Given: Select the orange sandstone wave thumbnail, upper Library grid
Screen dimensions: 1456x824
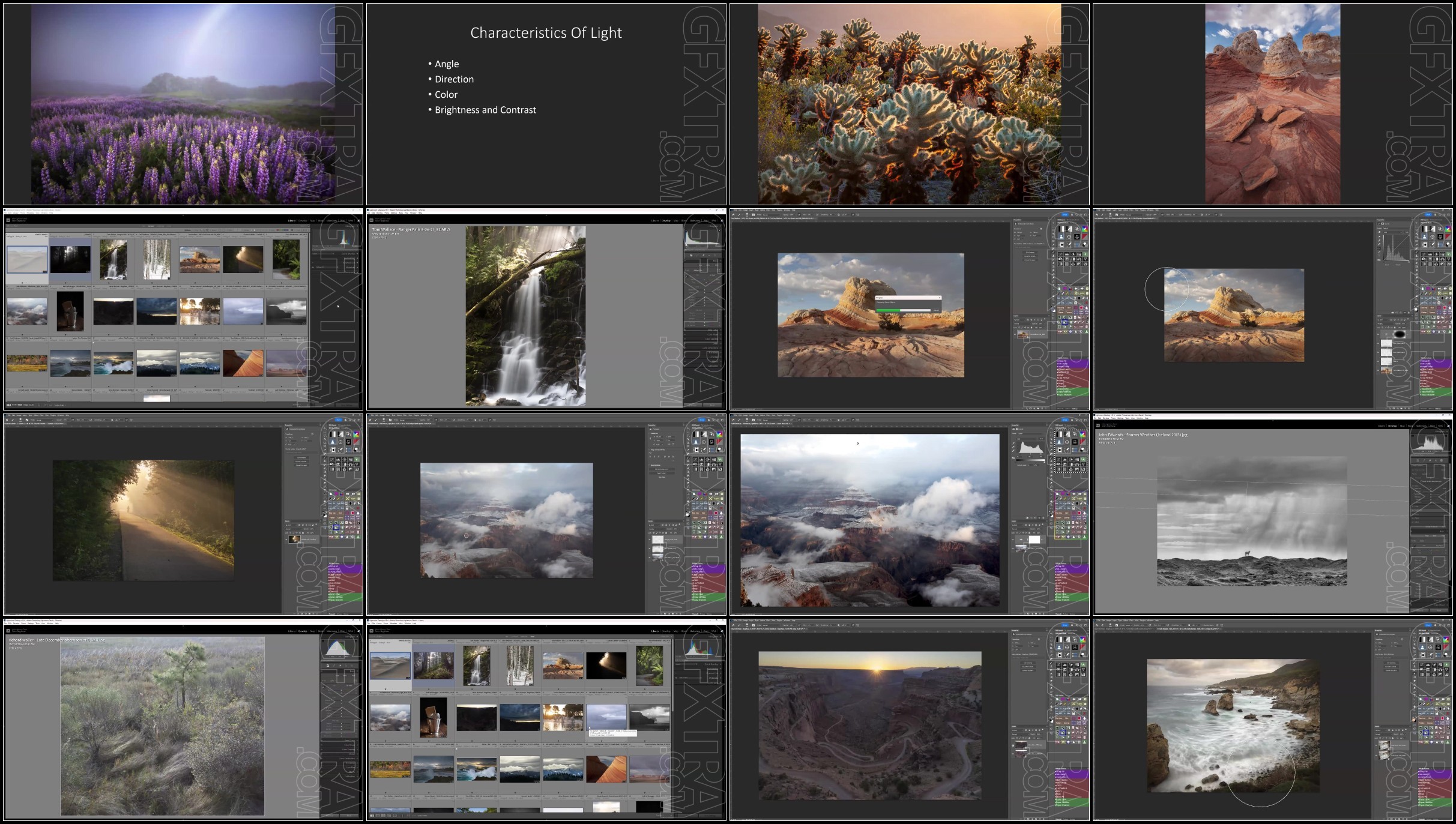Looking at the screenshot, I should click(243, 363).
